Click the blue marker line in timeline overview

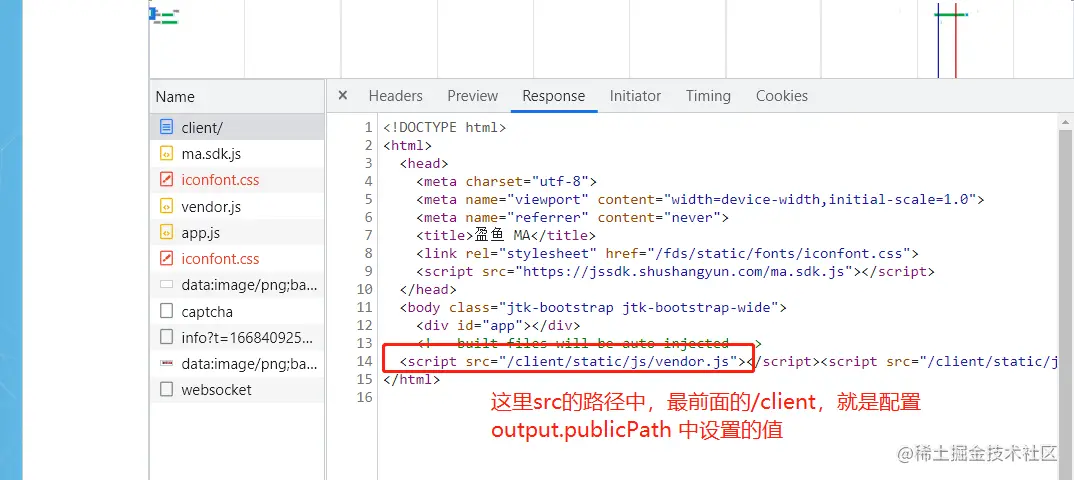pos(938,40)
